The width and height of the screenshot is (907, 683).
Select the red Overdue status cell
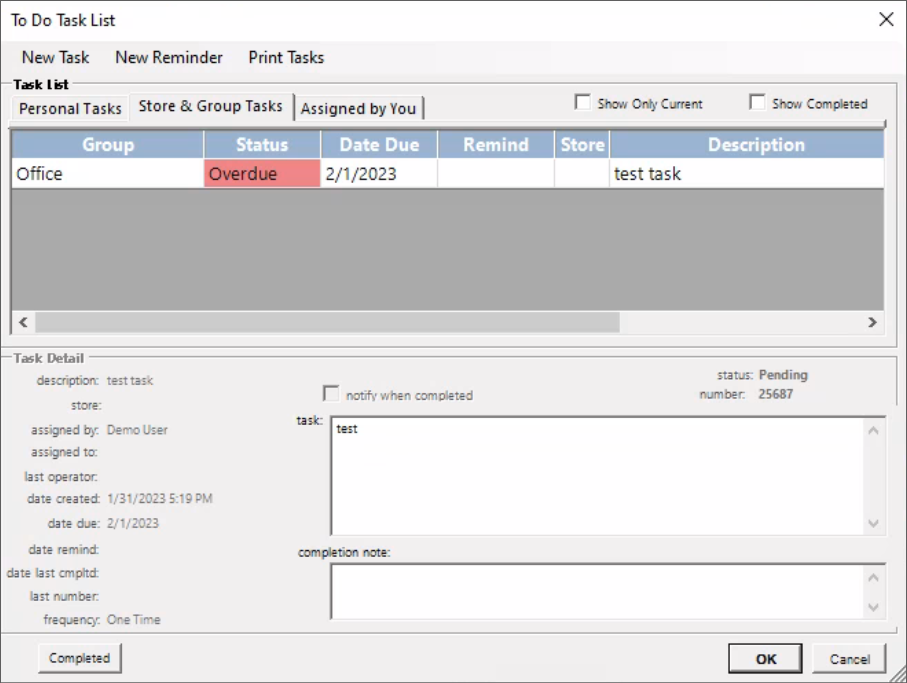point(262,174)
